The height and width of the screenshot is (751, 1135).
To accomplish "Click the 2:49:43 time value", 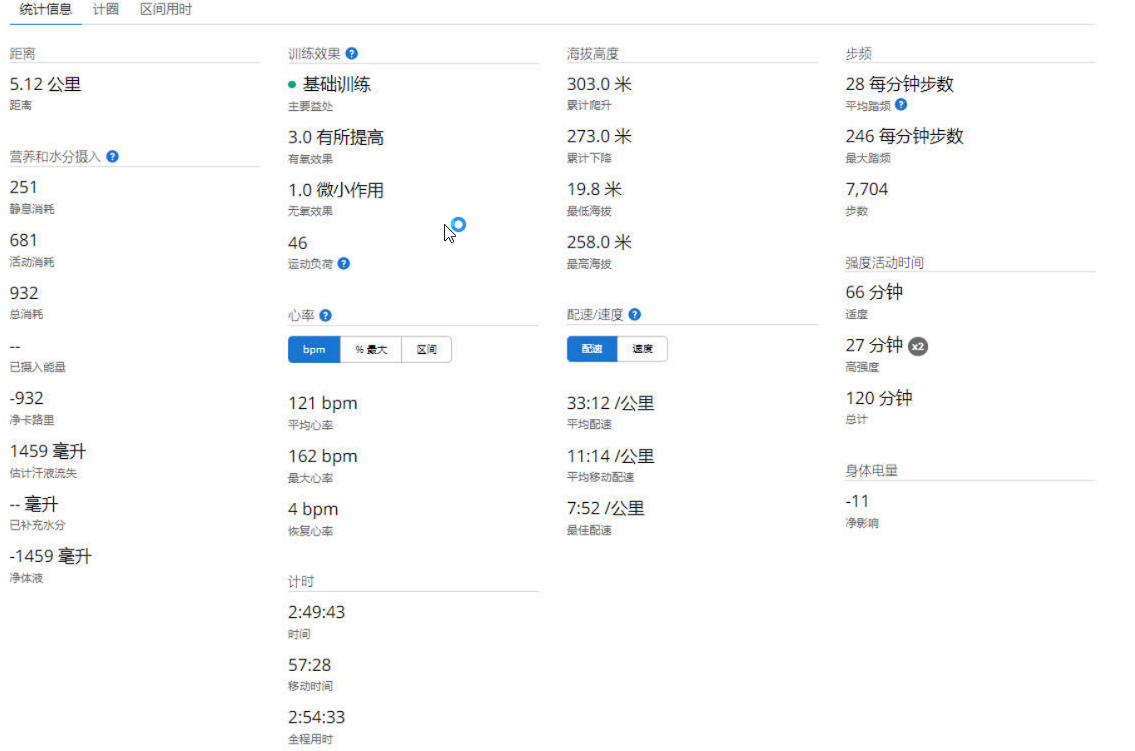I will point(316,612).
